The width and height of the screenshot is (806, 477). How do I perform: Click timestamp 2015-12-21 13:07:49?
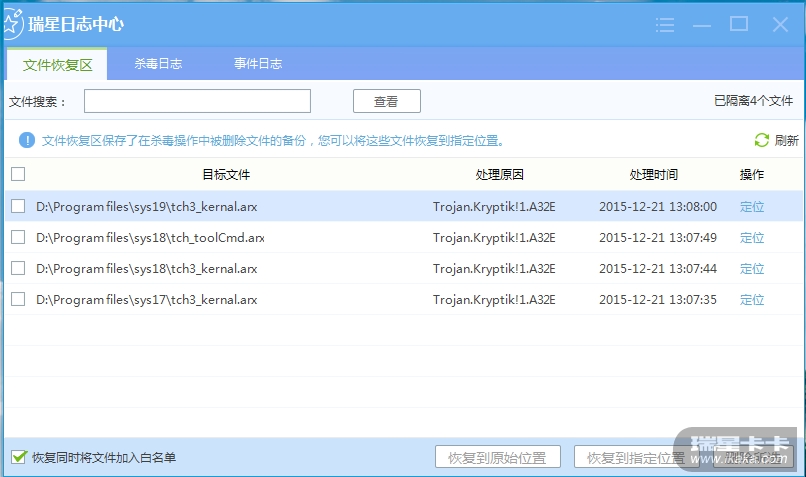click(658, 237)
